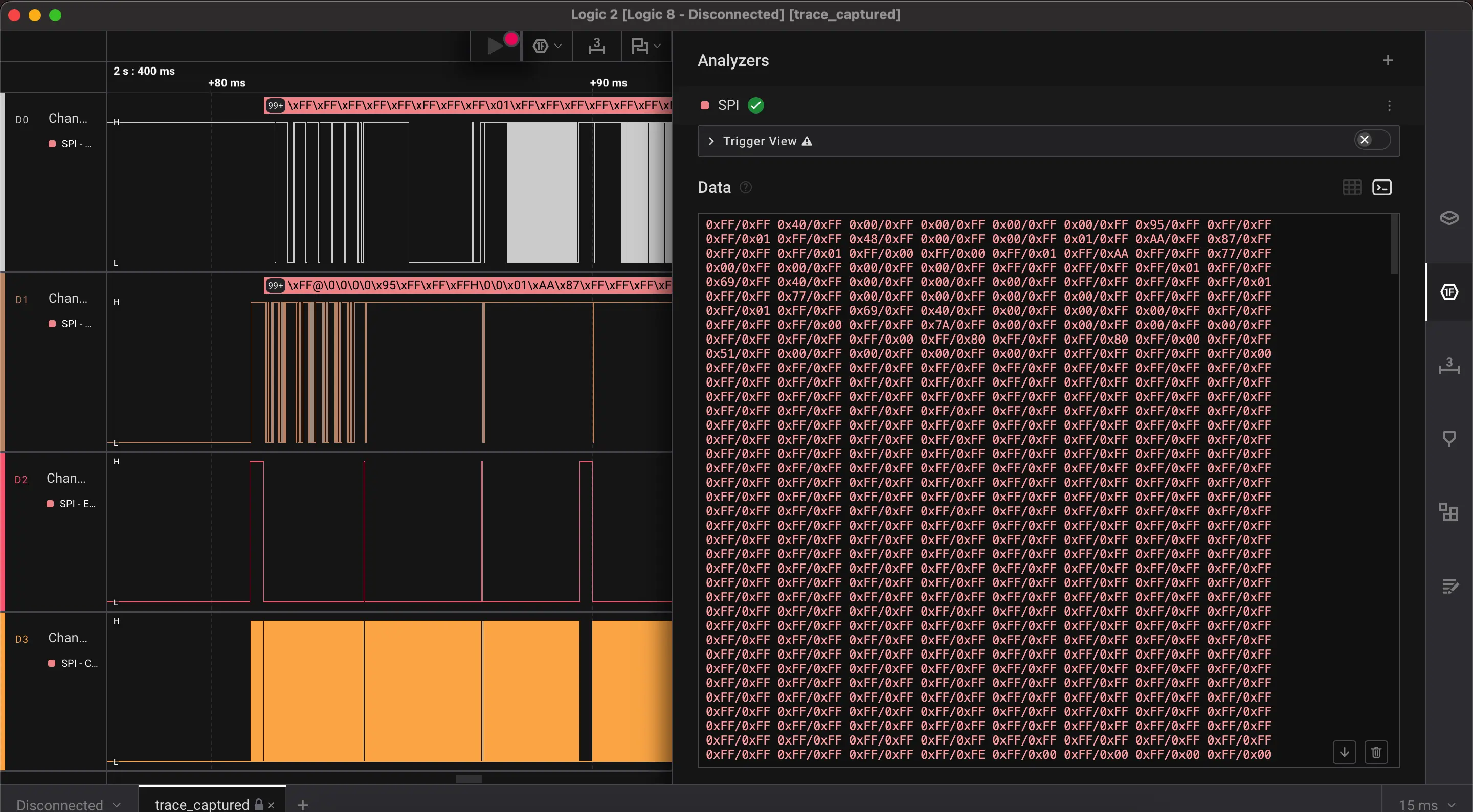Select the D3 channel label

tap(68, 638)
